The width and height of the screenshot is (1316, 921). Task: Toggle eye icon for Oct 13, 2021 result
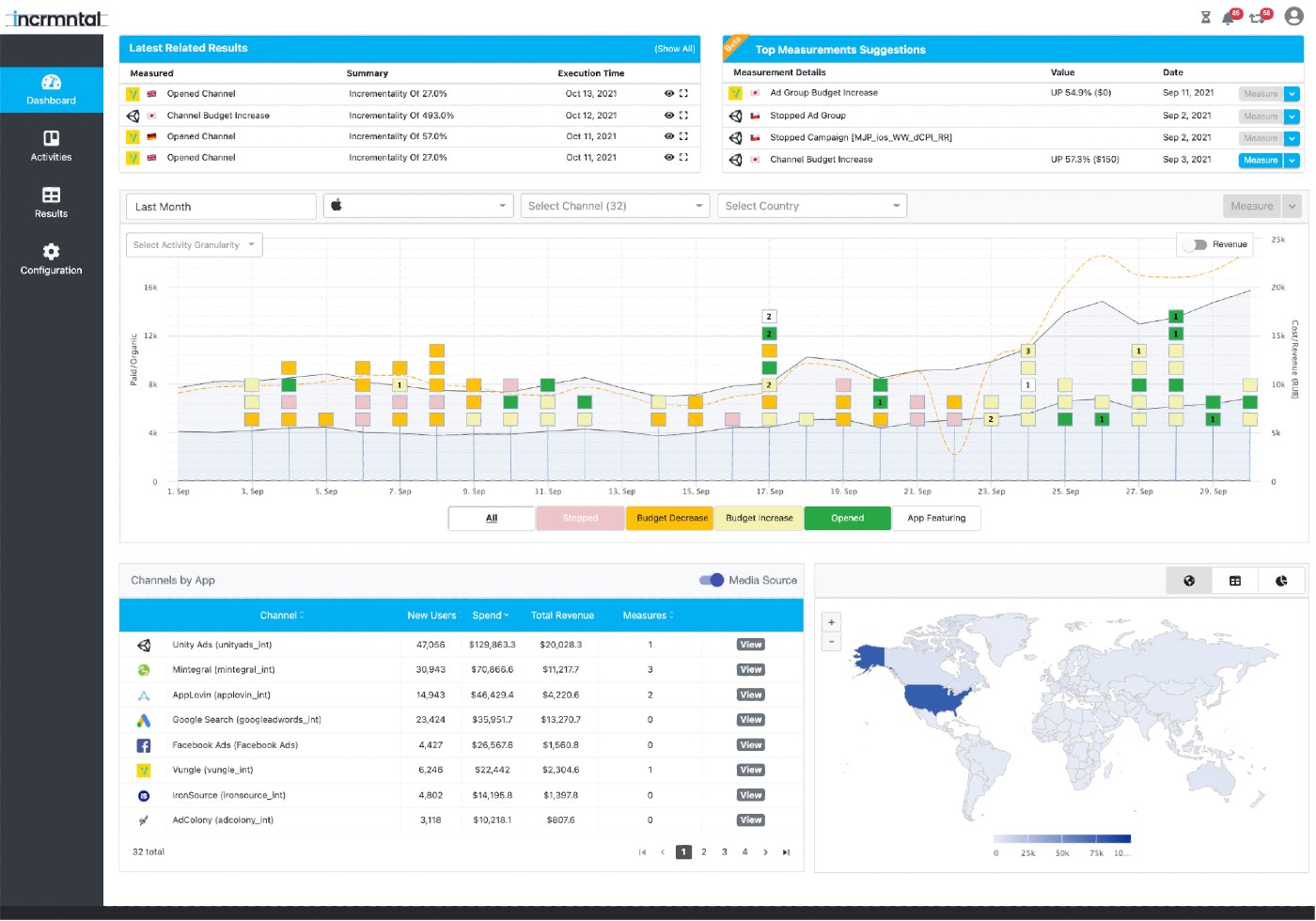pyautogui.click(x=668, y=94)
